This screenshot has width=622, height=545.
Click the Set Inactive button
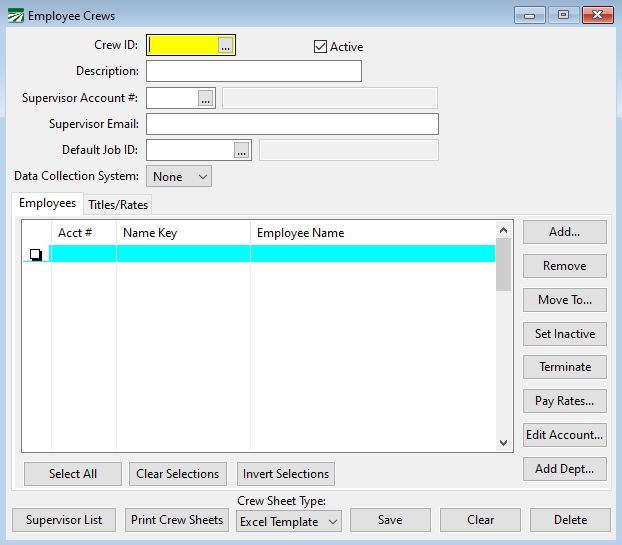click(x=564, y=334)
